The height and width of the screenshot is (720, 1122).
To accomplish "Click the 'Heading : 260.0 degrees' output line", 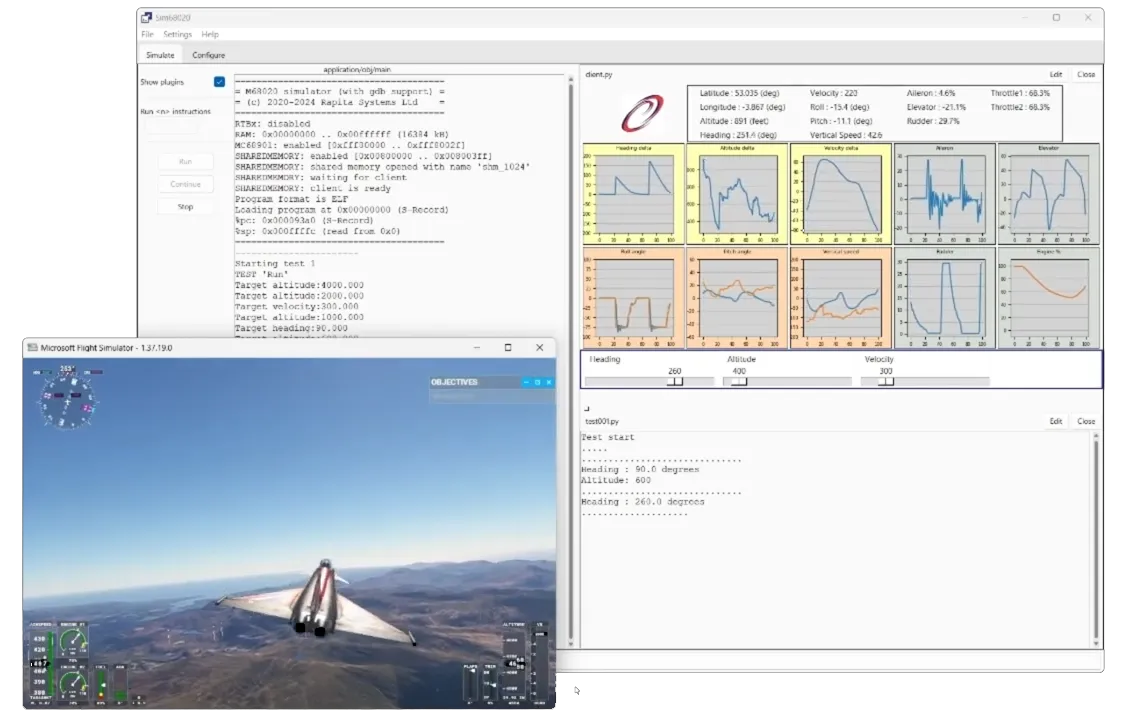I will coord(643,502).
